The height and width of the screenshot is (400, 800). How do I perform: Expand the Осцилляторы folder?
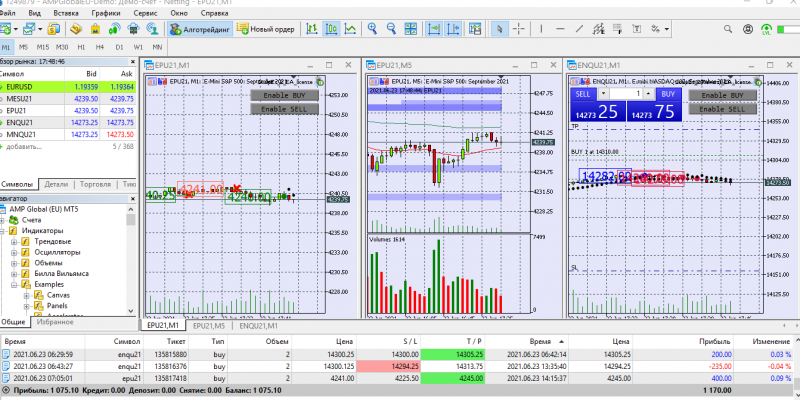coord(14,253)
